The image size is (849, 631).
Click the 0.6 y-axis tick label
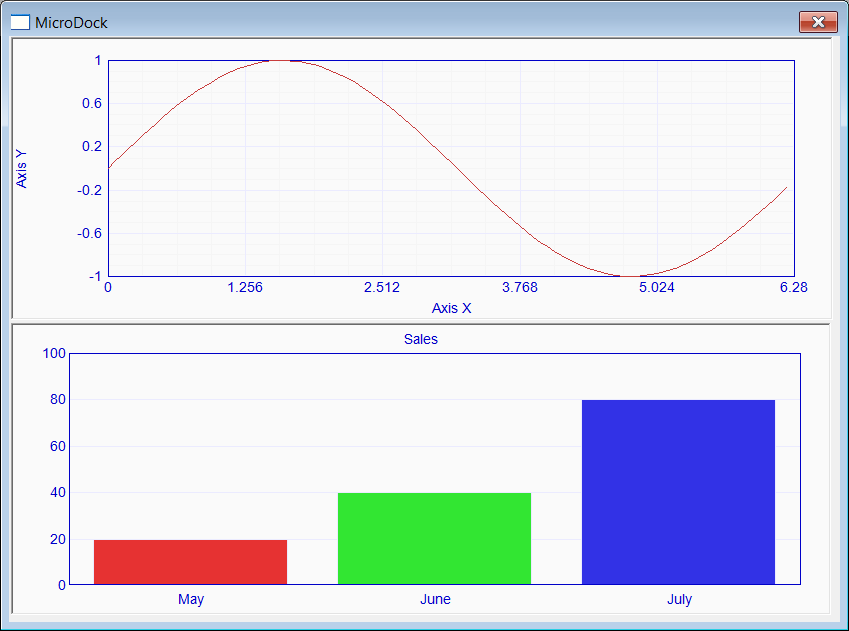pos(92,103)
